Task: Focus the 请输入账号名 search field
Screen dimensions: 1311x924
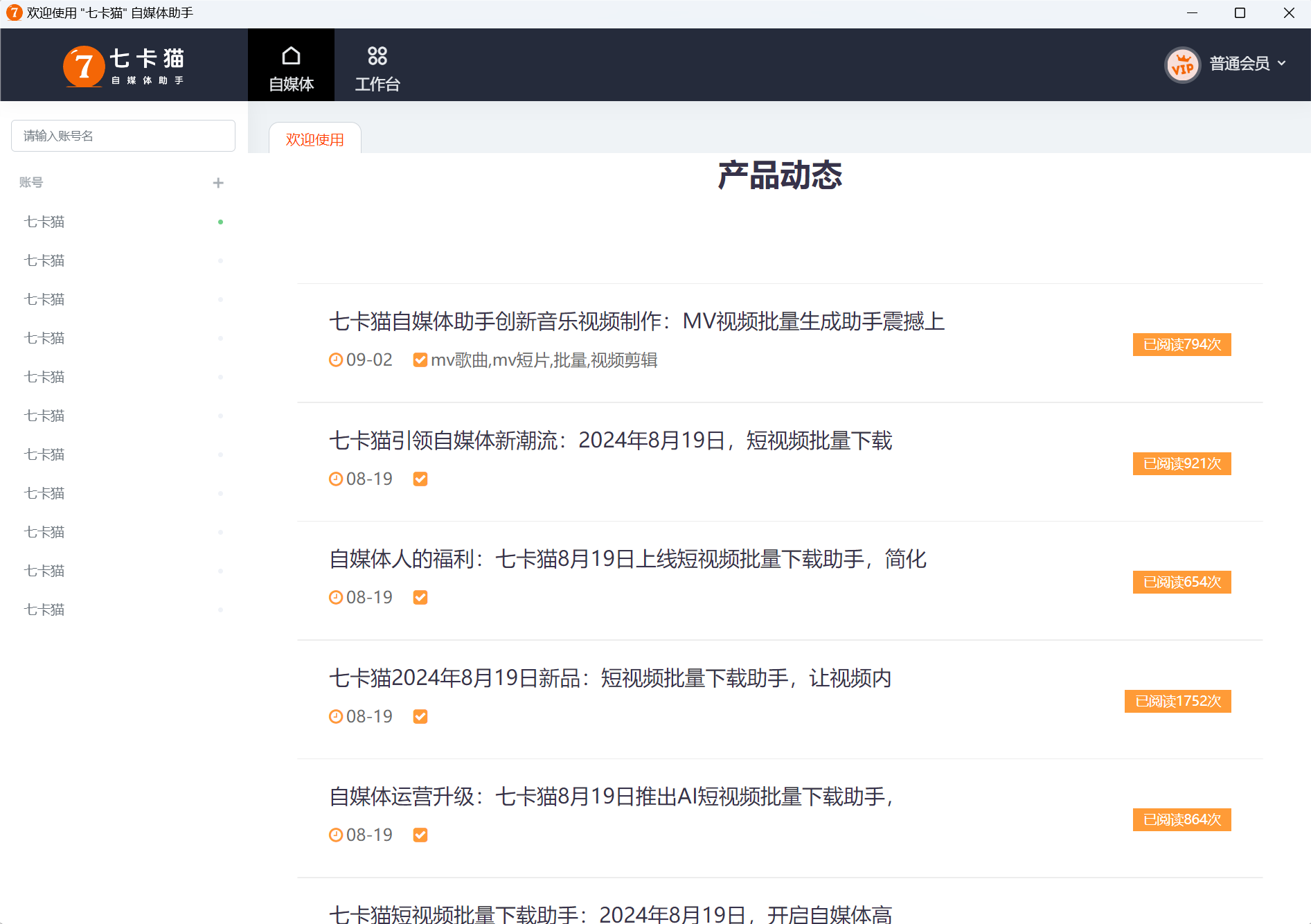Action: coord(123,136)
